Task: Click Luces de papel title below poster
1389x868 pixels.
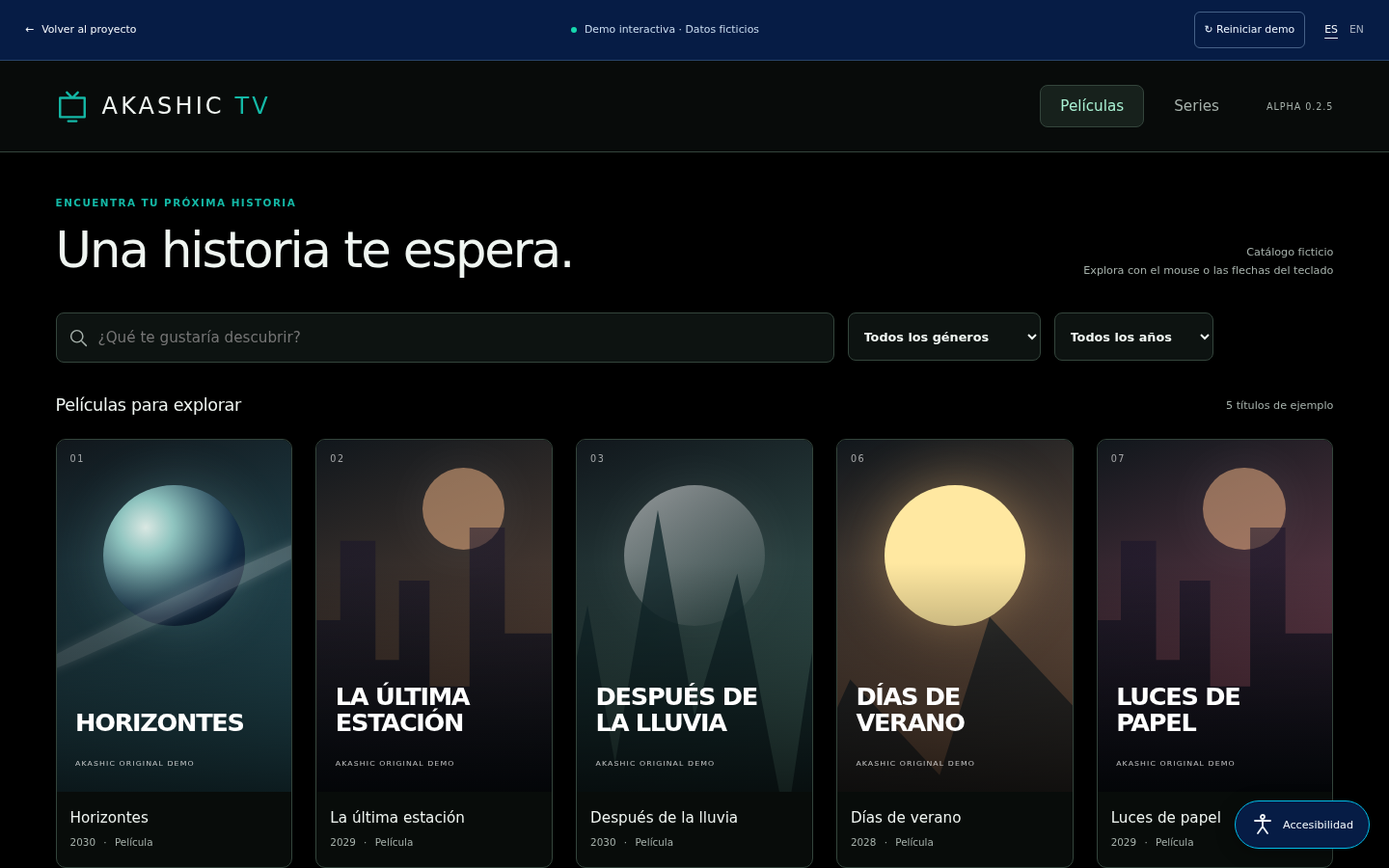Action: click(1165, 817)
